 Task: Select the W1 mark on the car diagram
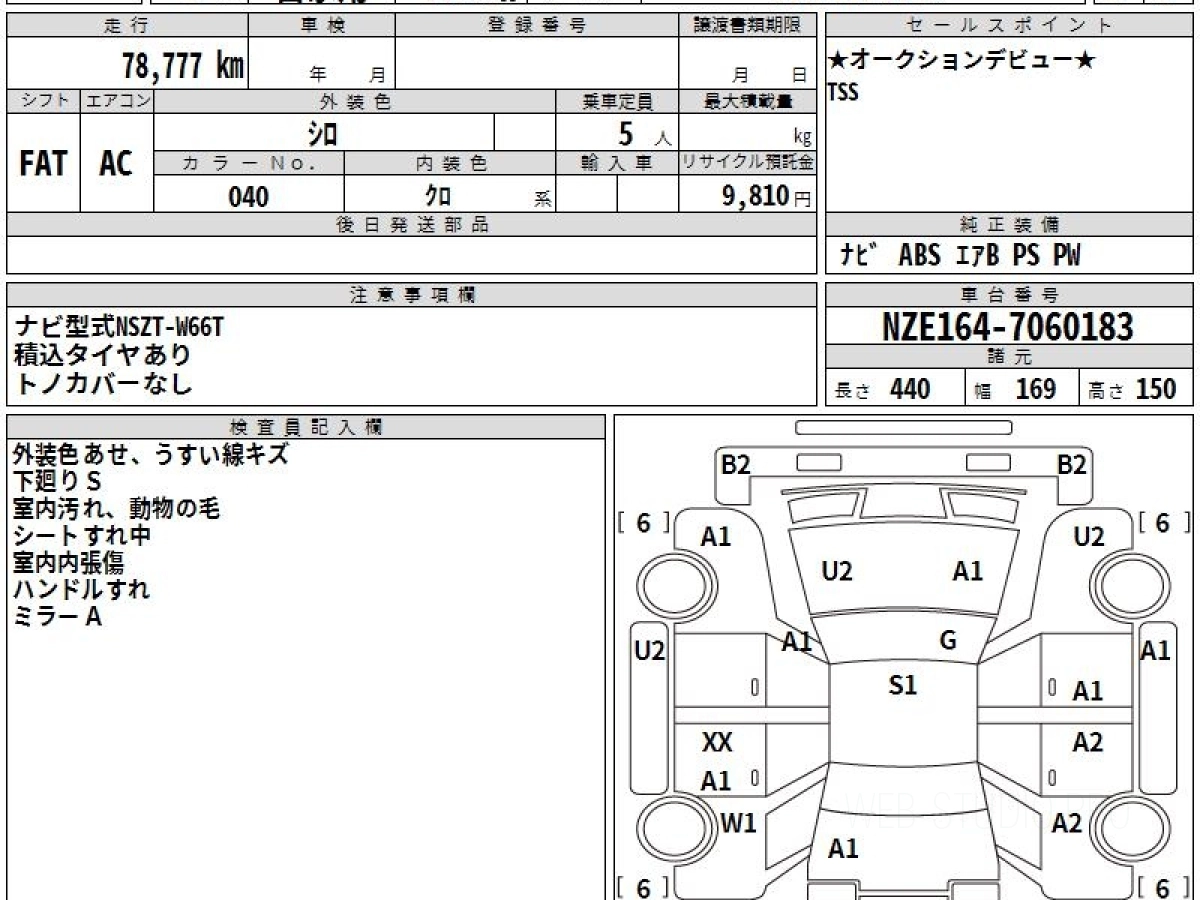[739, 823]
